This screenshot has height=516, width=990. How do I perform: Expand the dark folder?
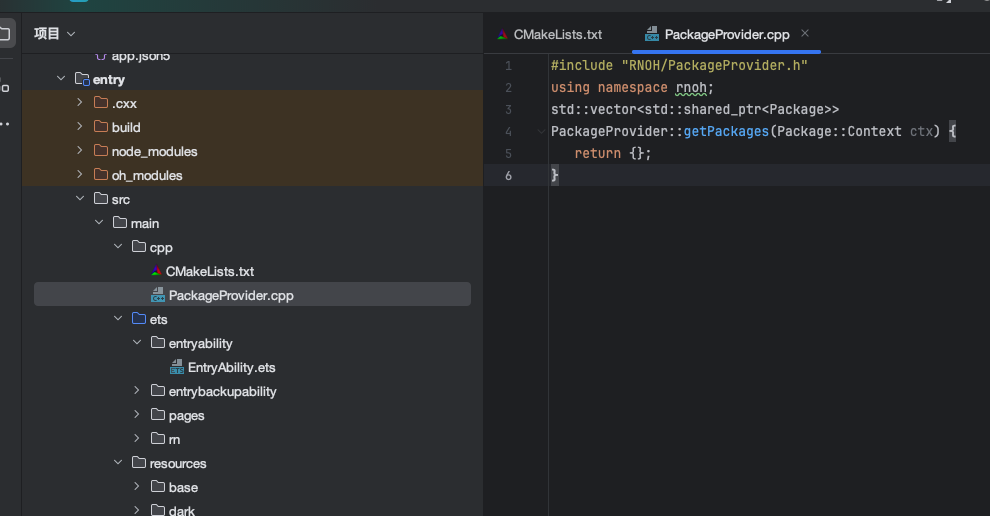pyautogui.click(x=136, y=509)
